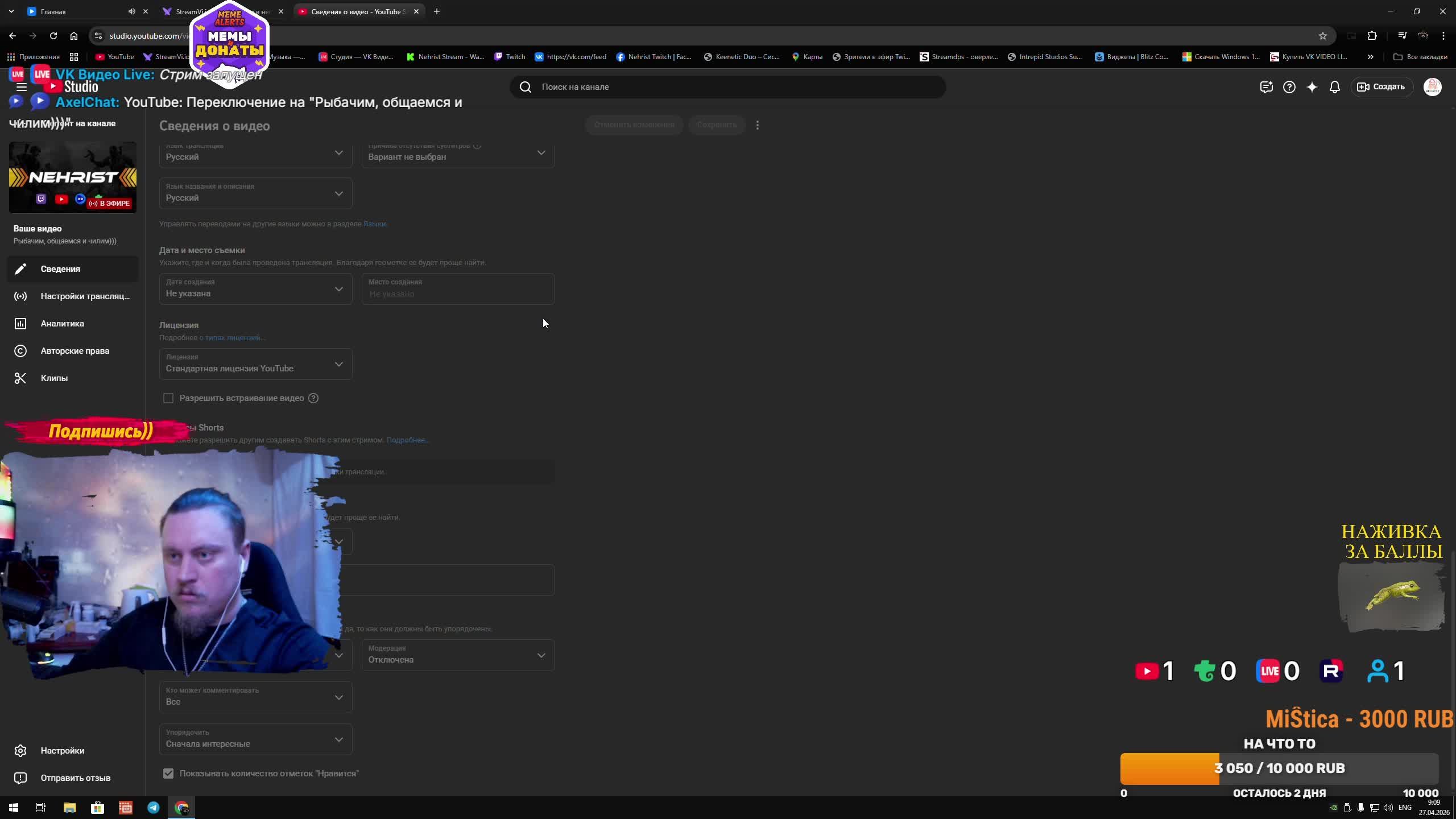This screenshot has height=819, width=1456.
Task: Open the Studio help question mark icon
Action: point(1289,87)
